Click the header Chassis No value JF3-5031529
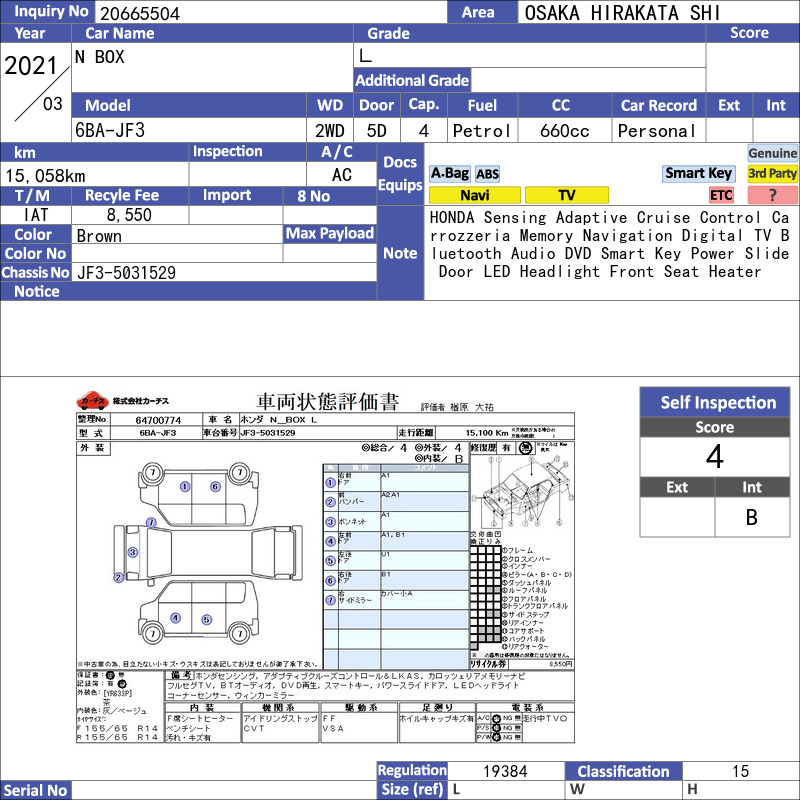This screenshot has height=800, width=800. click(x=126, y=273)
